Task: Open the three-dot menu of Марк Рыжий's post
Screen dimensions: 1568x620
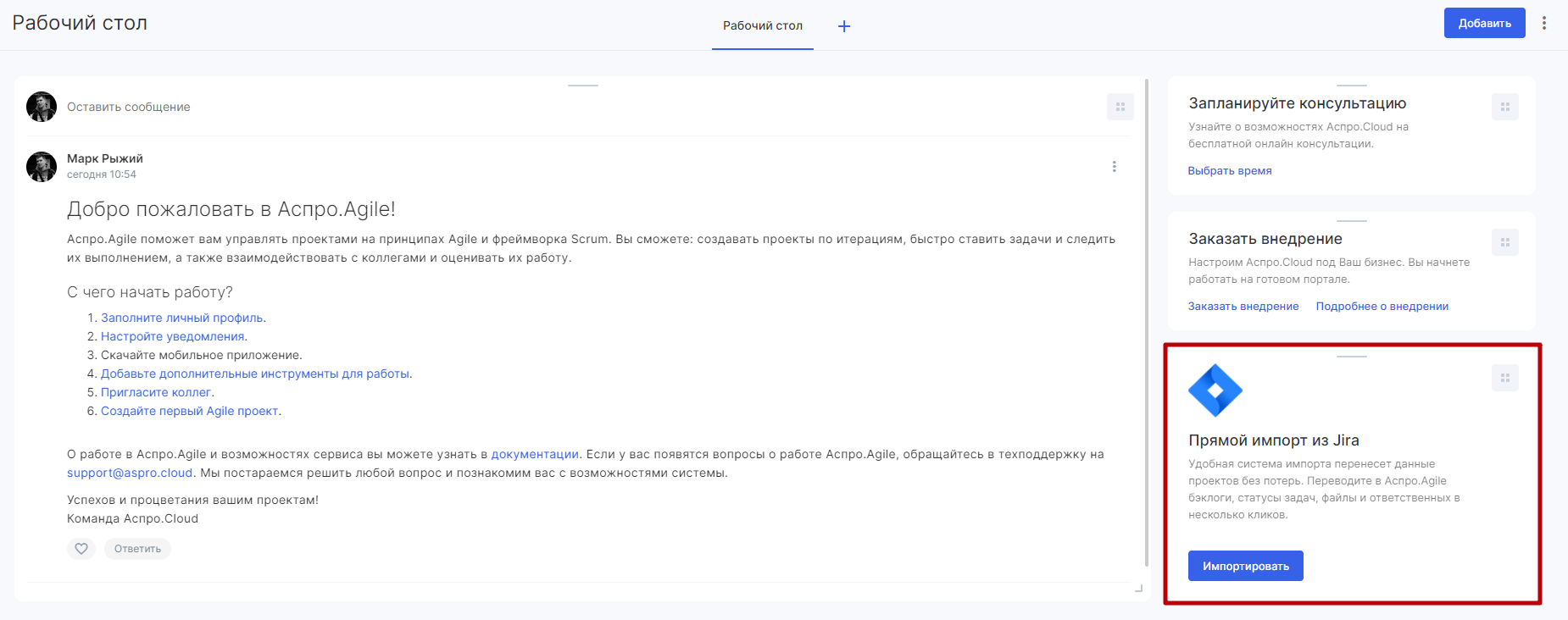Action: click(1114, 167)
